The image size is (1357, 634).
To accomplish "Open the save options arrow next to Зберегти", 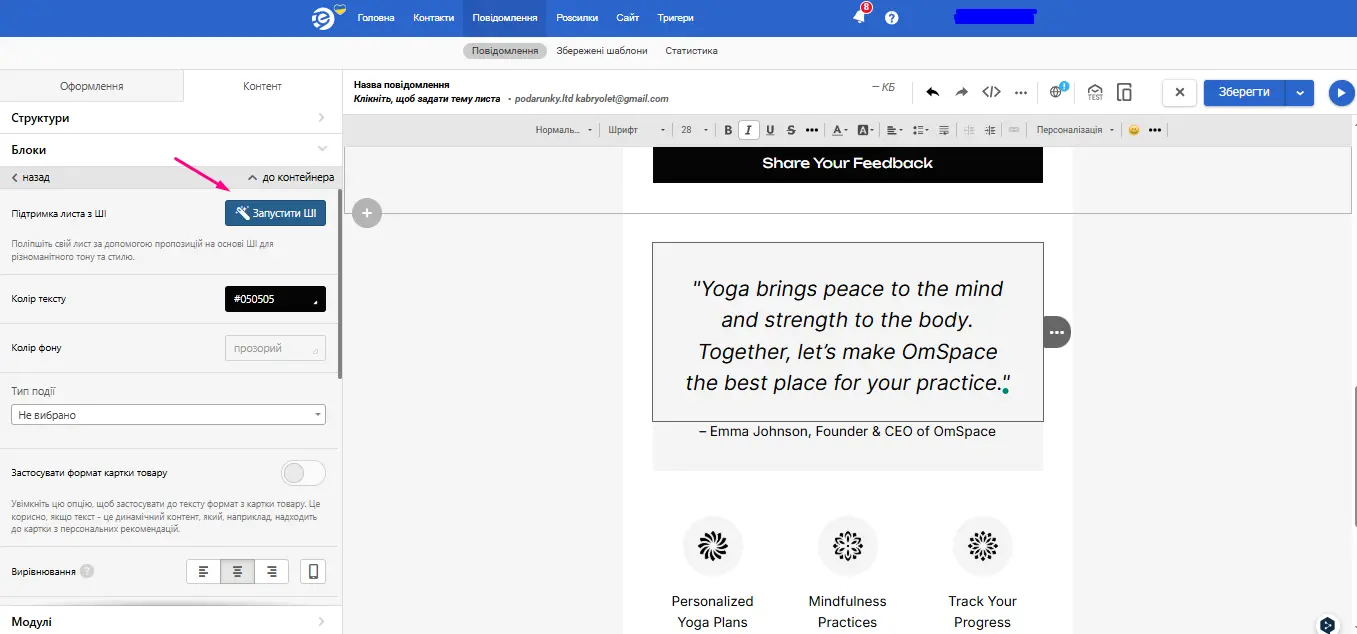I will (x=1299, y=92).
